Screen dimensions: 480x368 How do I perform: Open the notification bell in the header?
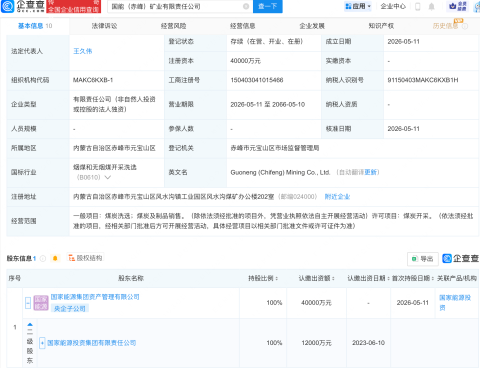pyautogui.click(x=431, y=6)
